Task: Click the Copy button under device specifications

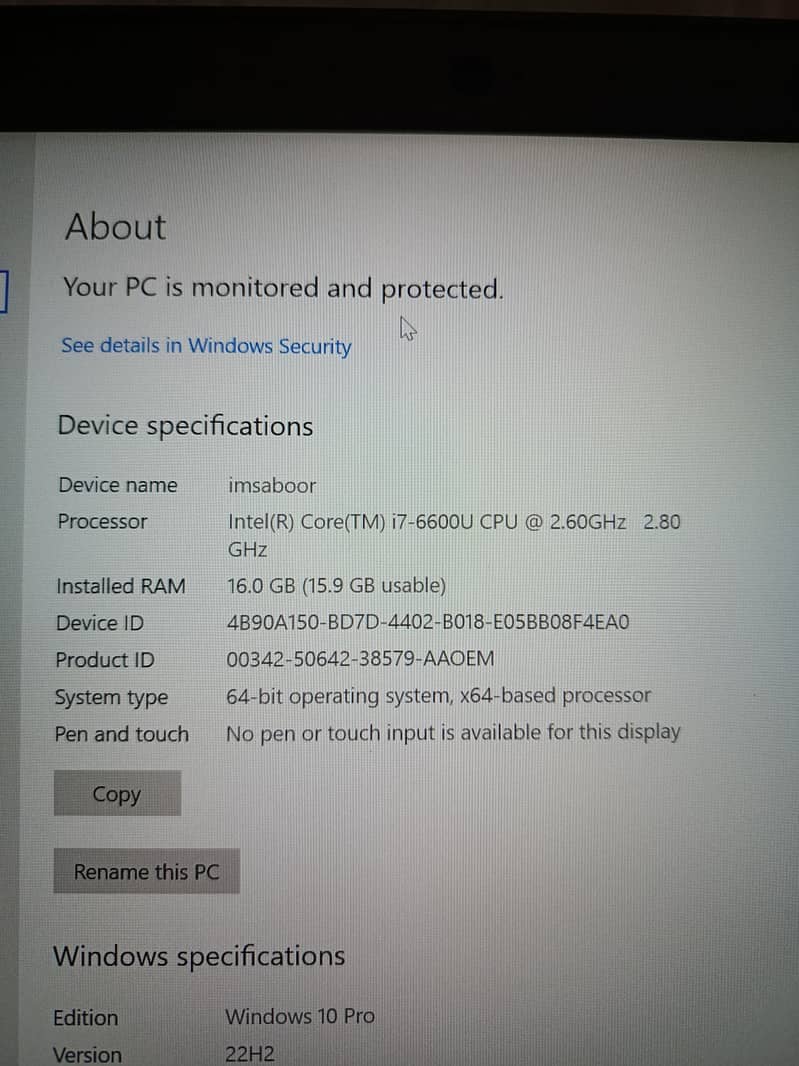Action: (x=117, y=793)
